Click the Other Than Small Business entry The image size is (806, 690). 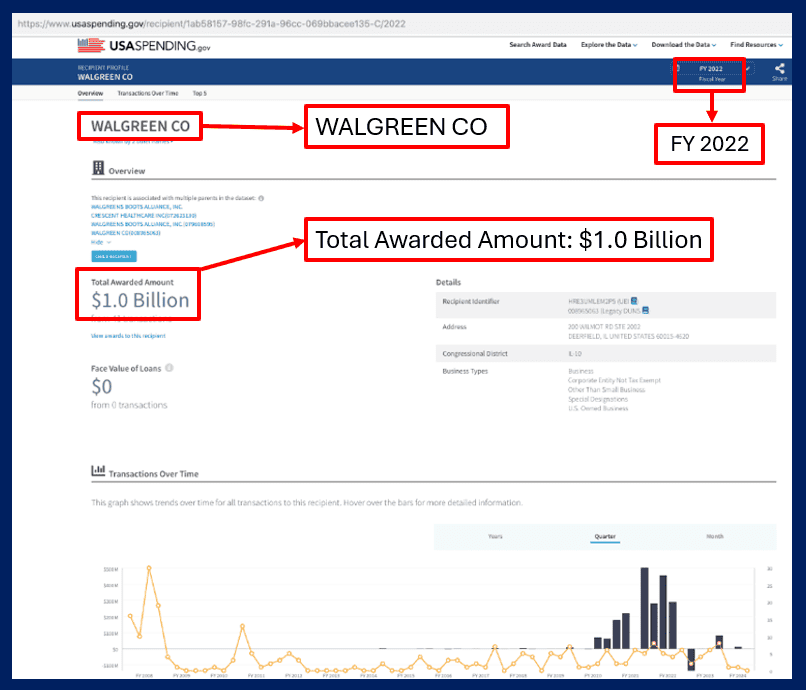pos(606,390)
